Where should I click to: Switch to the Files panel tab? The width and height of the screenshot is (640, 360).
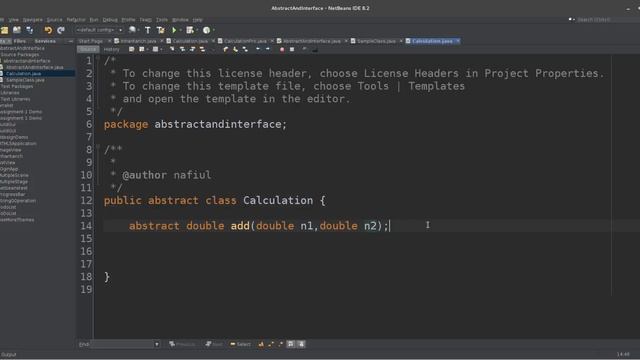(x=19, y=41)
